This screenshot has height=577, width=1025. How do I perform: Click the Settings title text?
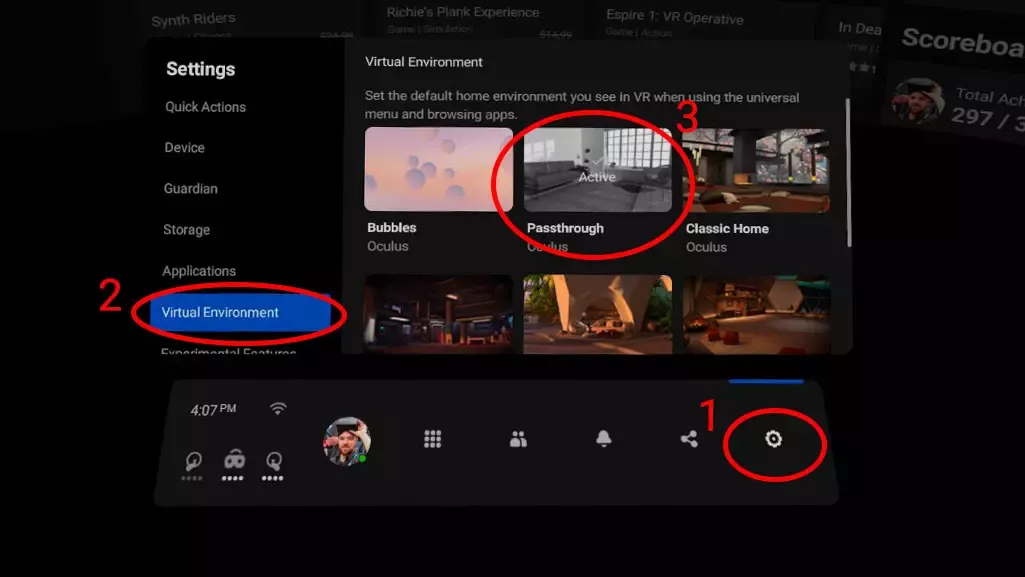(201, 69)
